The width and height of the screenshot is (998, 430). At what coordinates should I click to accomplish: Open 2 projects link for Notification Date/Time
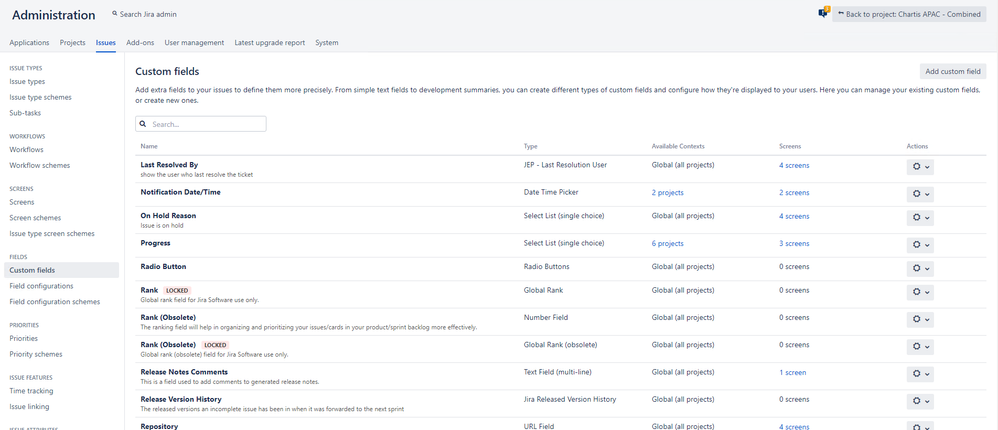tap(668, 193)
